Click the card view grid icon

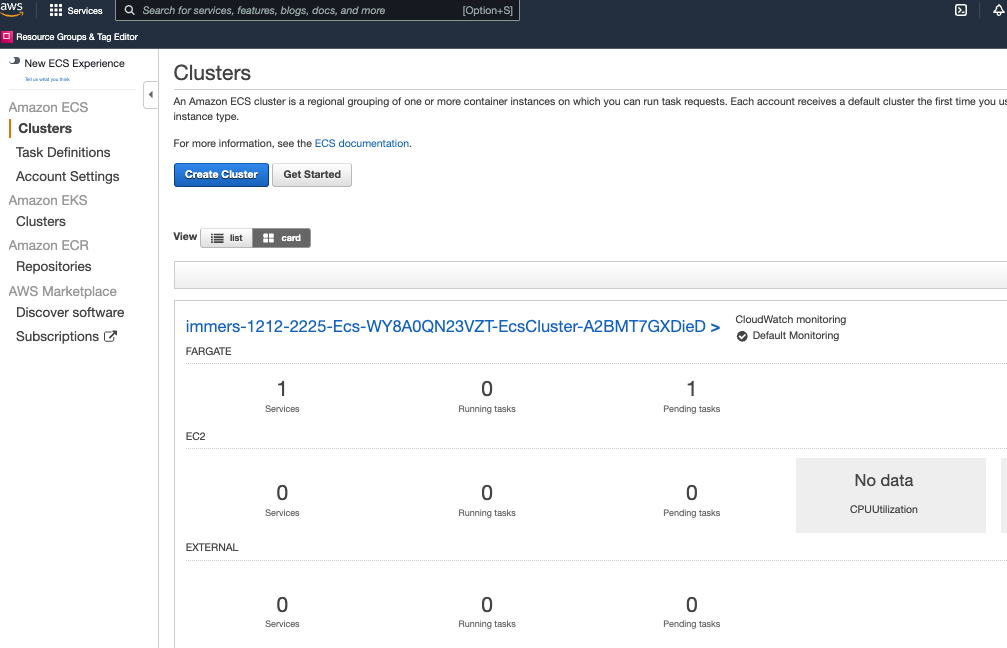(x=268, y=238)
